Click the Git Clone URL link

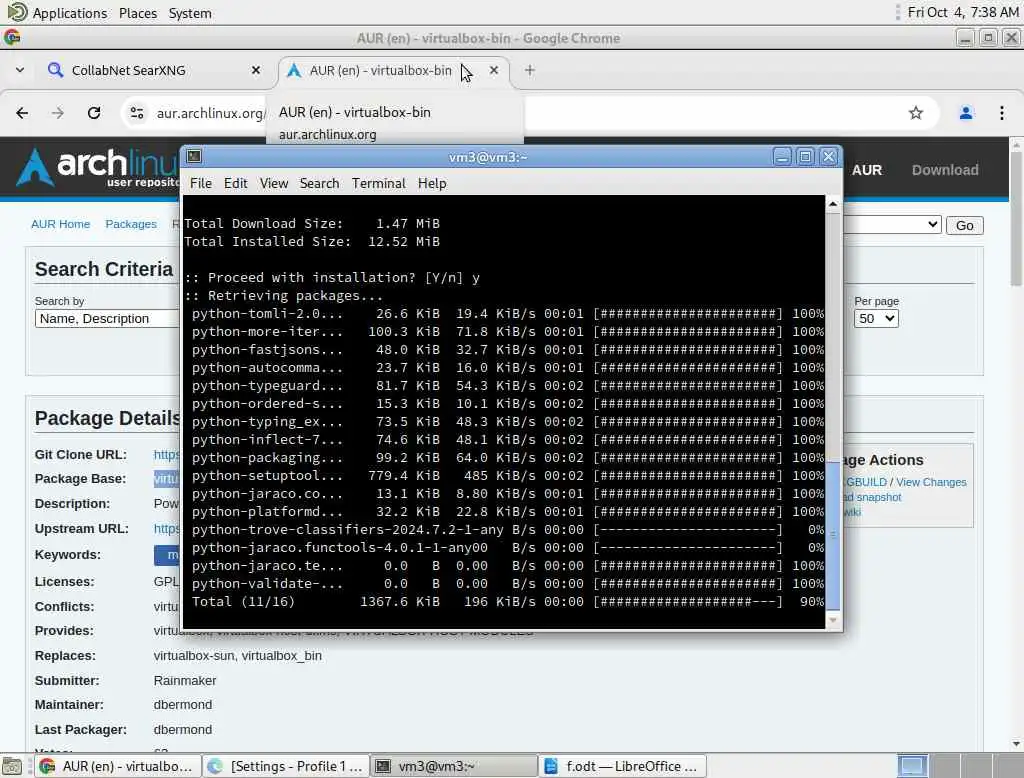click(x=167, y=455)
